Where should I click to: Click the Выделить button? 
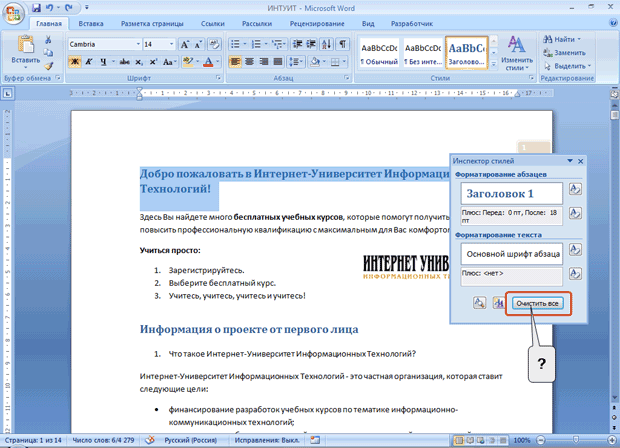(x=567, y=66)
